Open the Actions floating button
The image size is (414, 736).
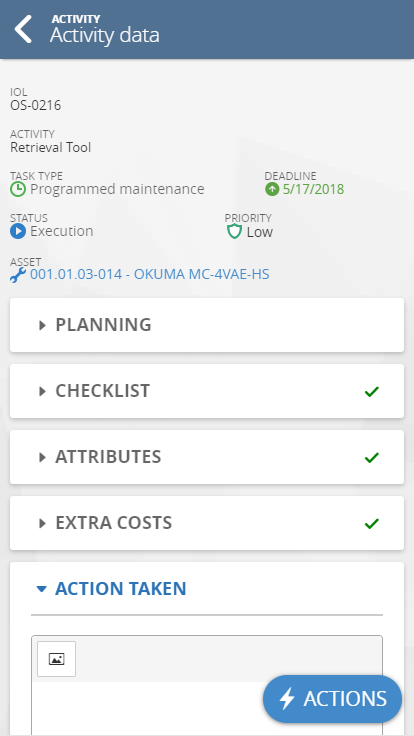click(332, 699)
